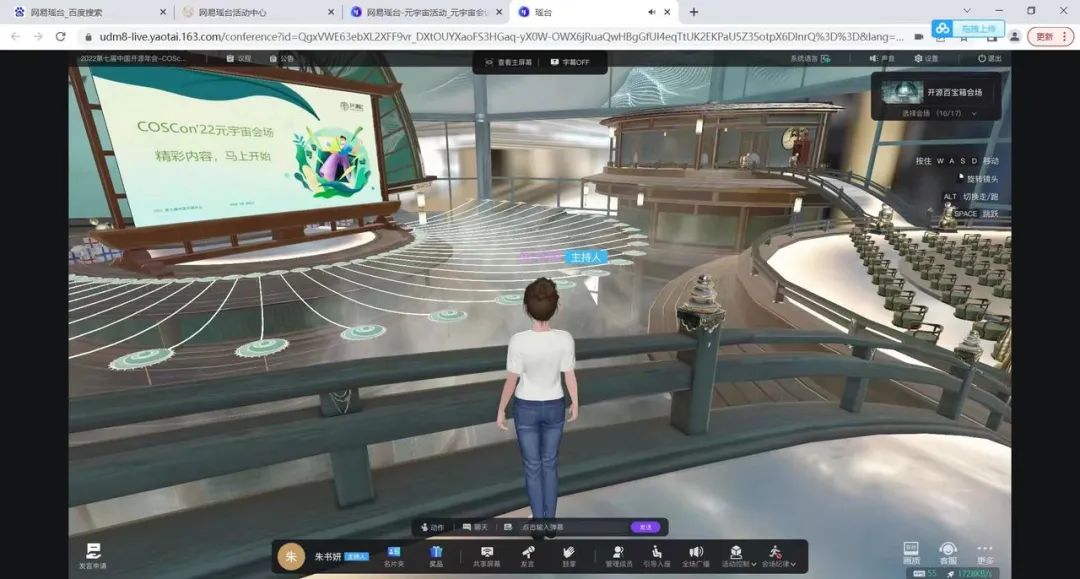1080x579 pixels.
Task: Expand the 选择会场 venue selector dropdown
Action: 940,114
